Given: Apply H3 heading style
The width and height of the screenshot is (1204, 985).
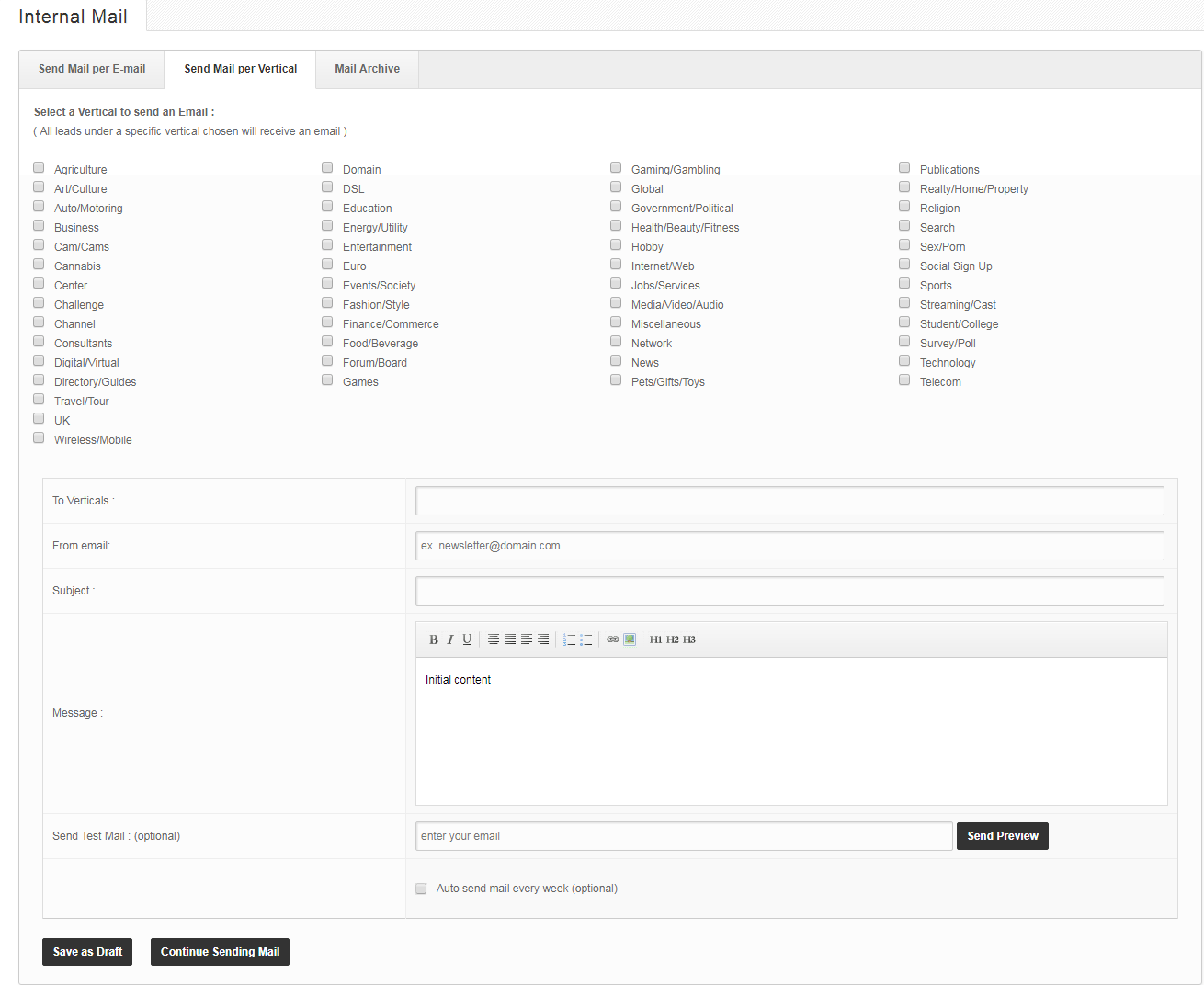Looking at the screenshot, I should click(689, 640).
